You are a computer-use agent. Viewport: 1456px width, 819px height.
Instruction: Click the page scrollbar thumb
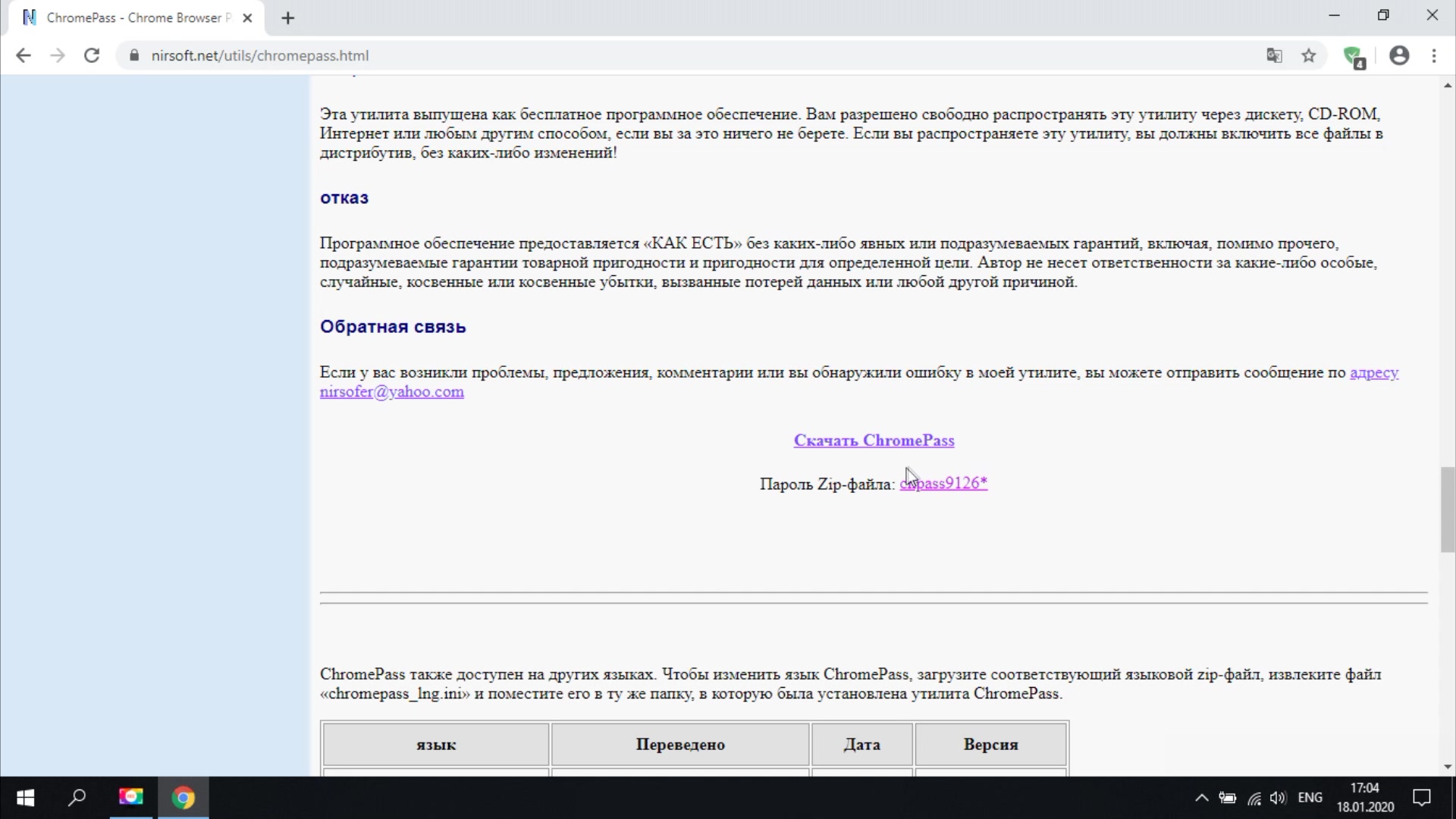(x=1448, y=510)
